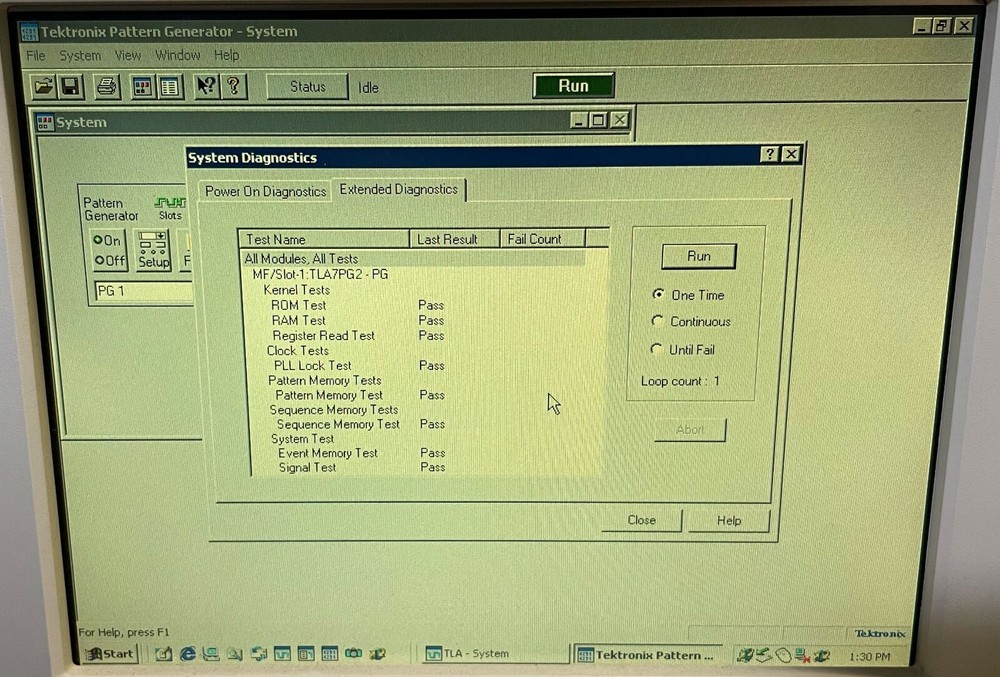Select MF/Slot-1:TLA7PG2 - PG row
1000x677 pixels.
point(320,275)
